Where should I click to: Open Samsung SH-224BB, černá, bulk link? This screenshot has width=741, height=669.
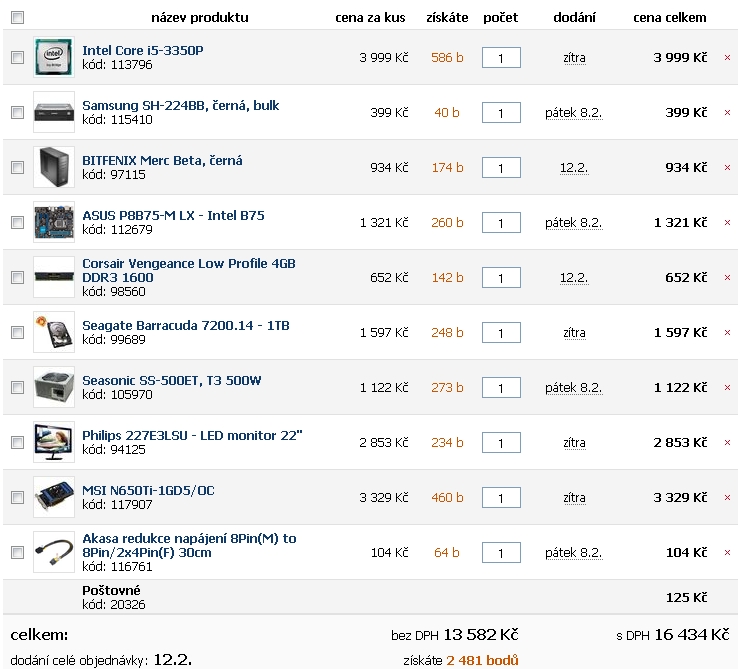coord(181,105)
